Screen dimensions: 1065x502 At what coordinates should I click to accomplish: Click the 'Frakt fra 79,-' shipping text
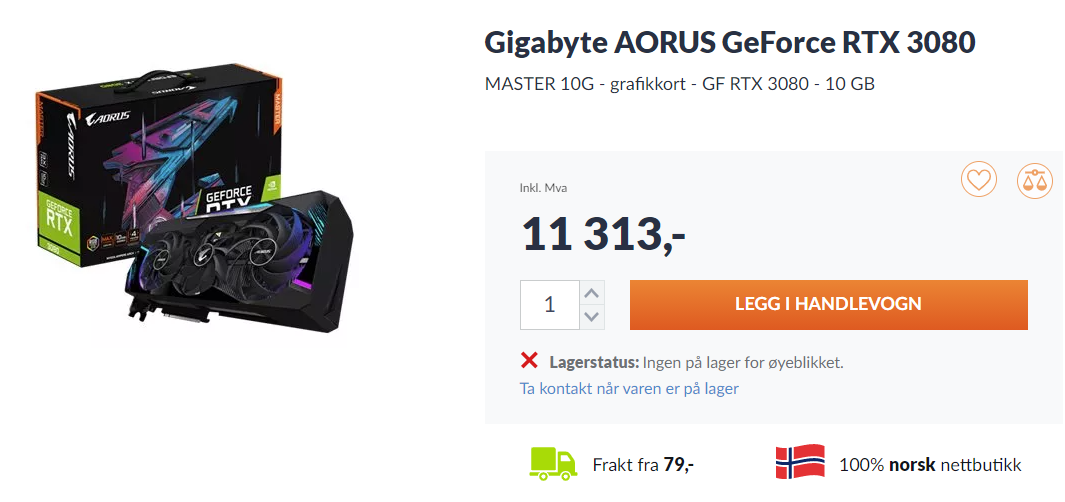point(643,465)
